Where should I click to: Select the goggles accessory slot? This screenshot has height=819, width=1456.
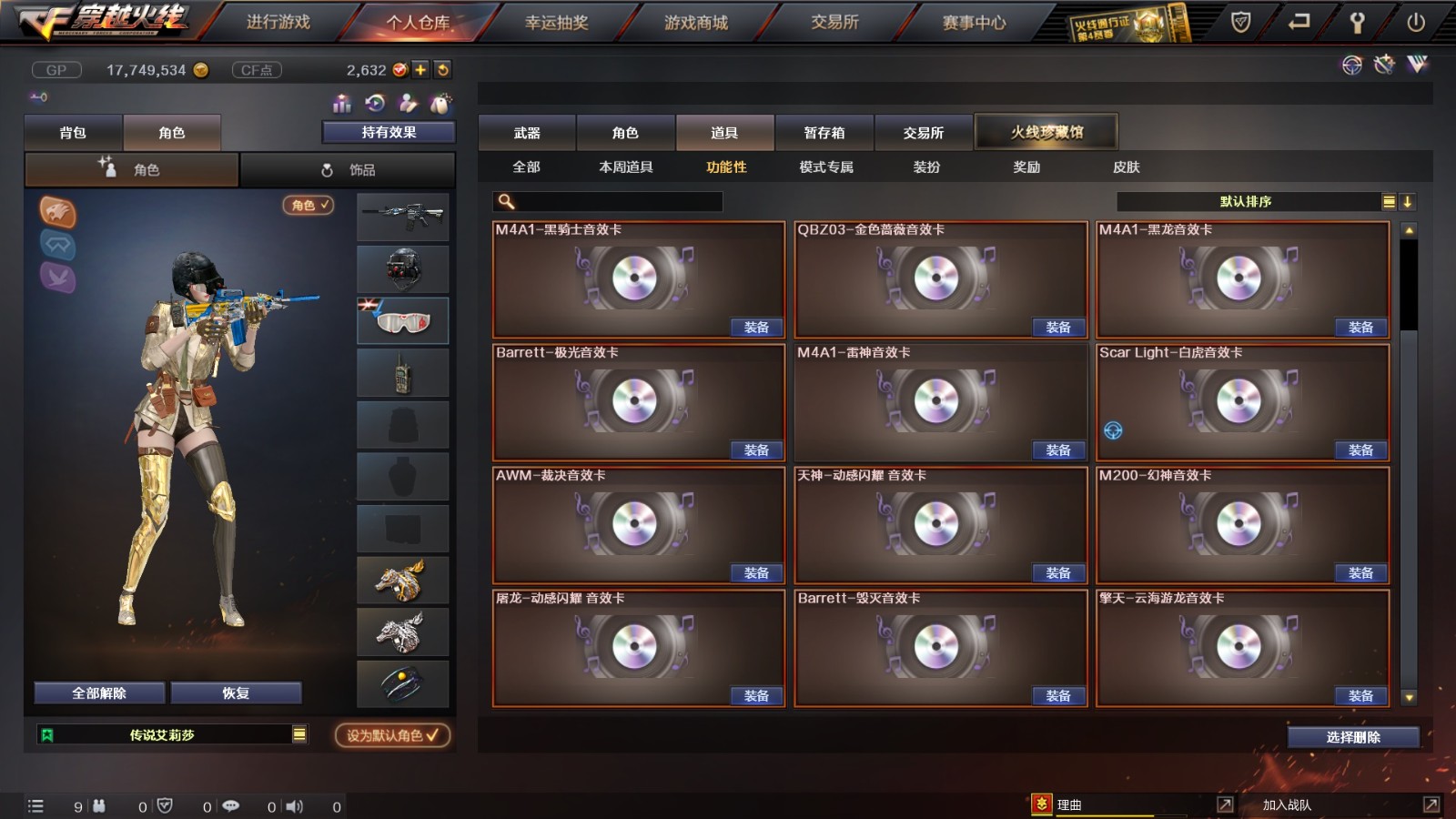point(403,320)
